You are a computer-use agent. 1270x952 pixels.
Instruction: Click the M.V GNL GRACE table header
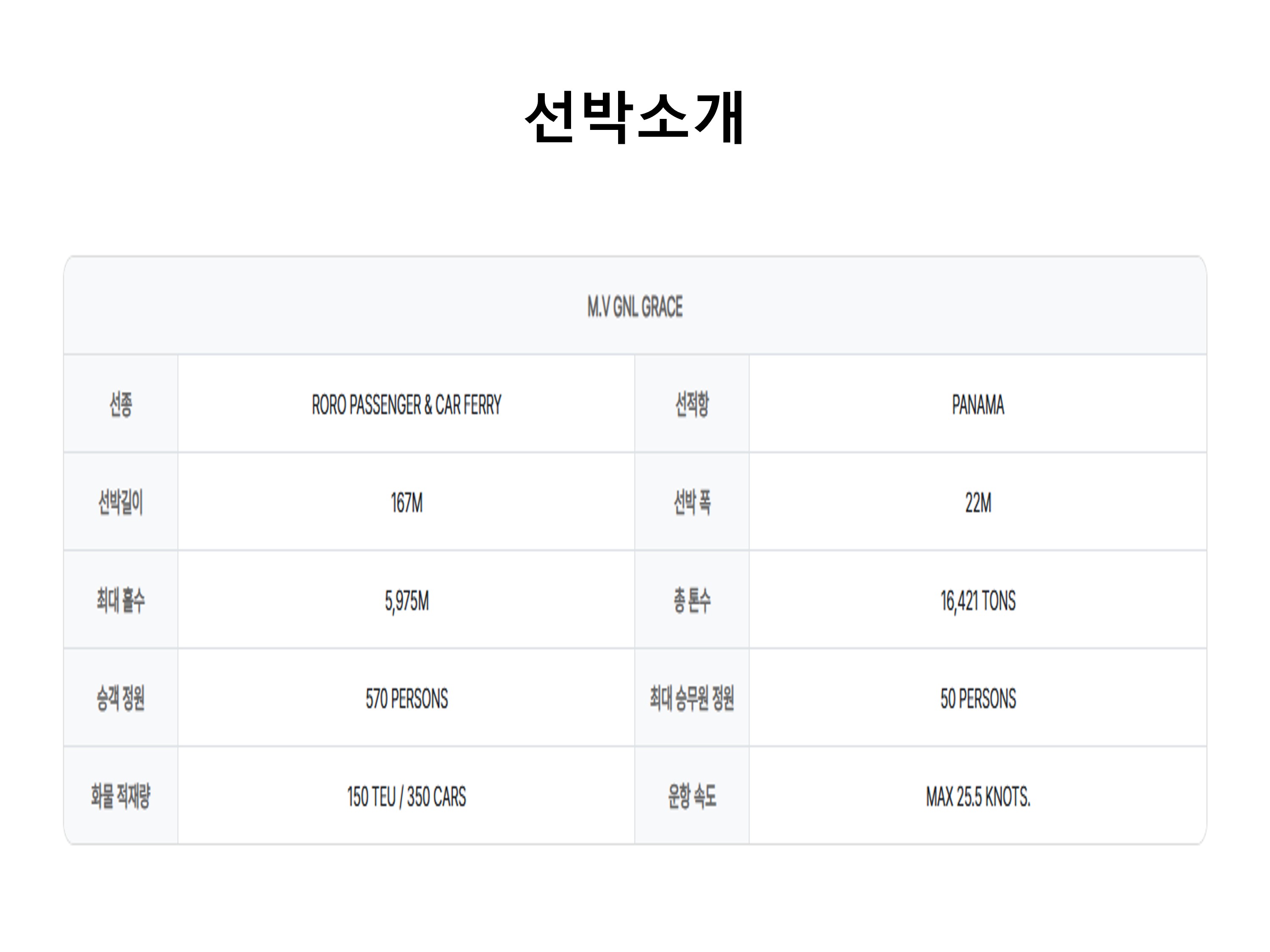tap(635, 307)
